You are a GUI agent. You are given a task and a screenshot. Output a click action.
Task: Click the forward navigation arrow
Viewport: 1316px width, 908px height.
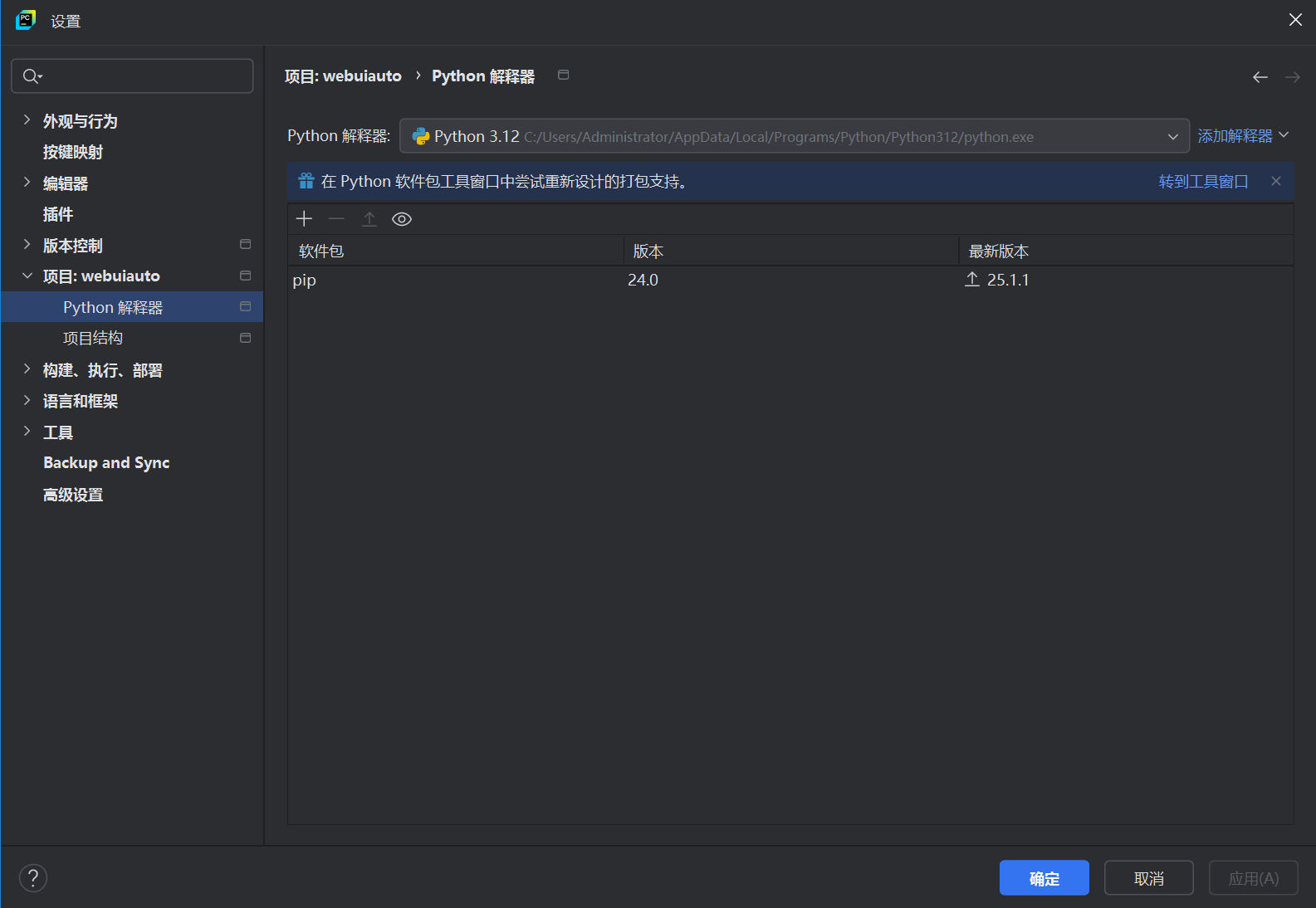pos(1292,77)
